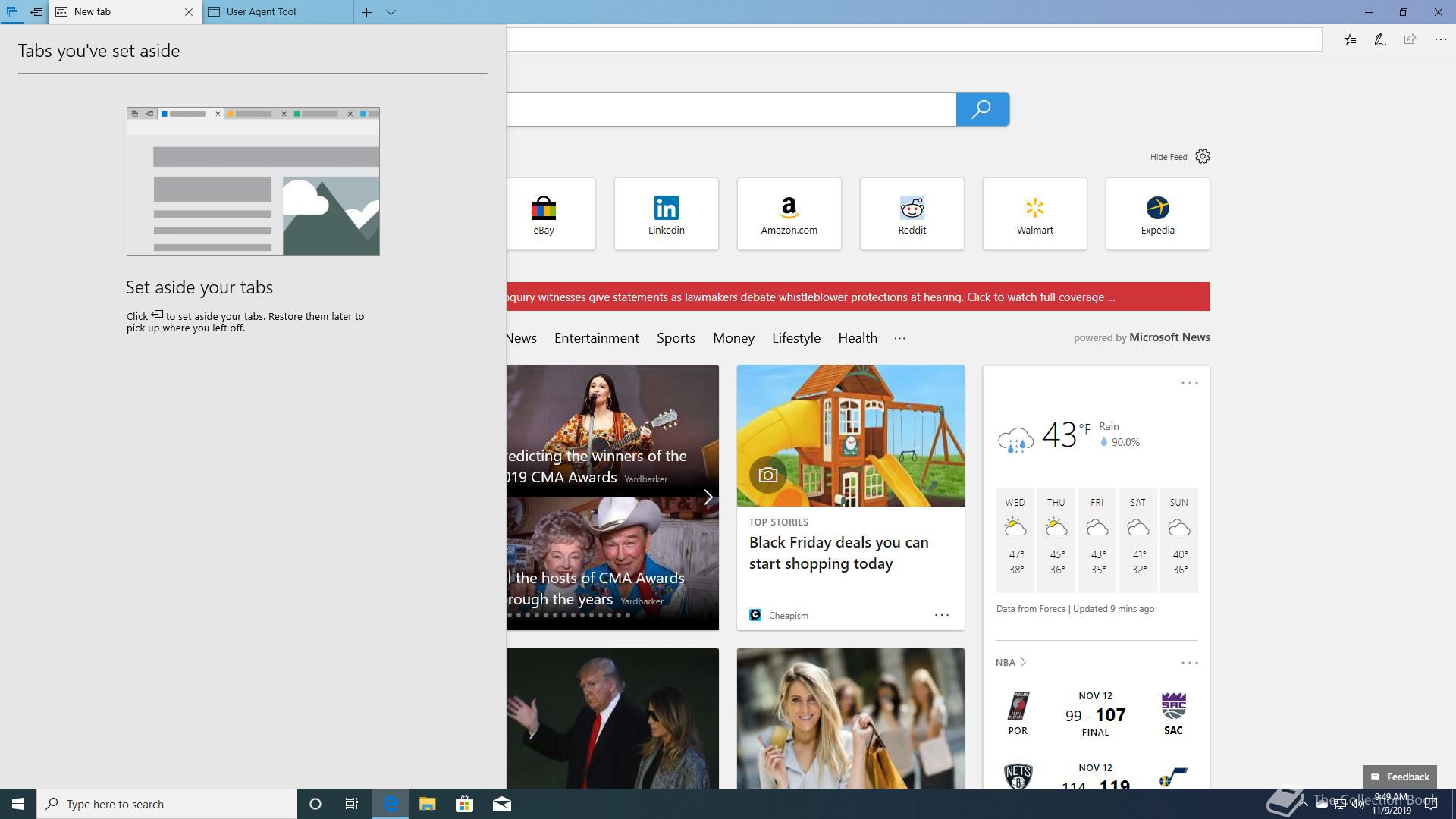Open options menu on Black Friday card
1456x819 pixels.
(942, 615)
